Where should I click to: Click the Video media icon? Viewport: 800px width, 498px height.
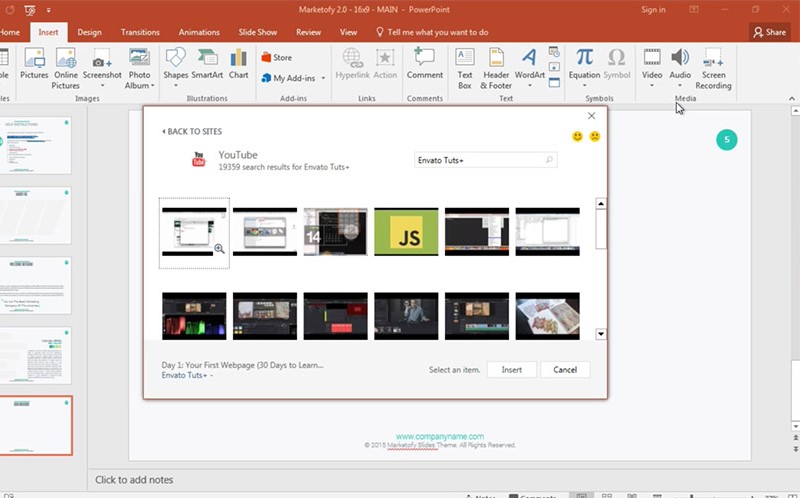652,57
